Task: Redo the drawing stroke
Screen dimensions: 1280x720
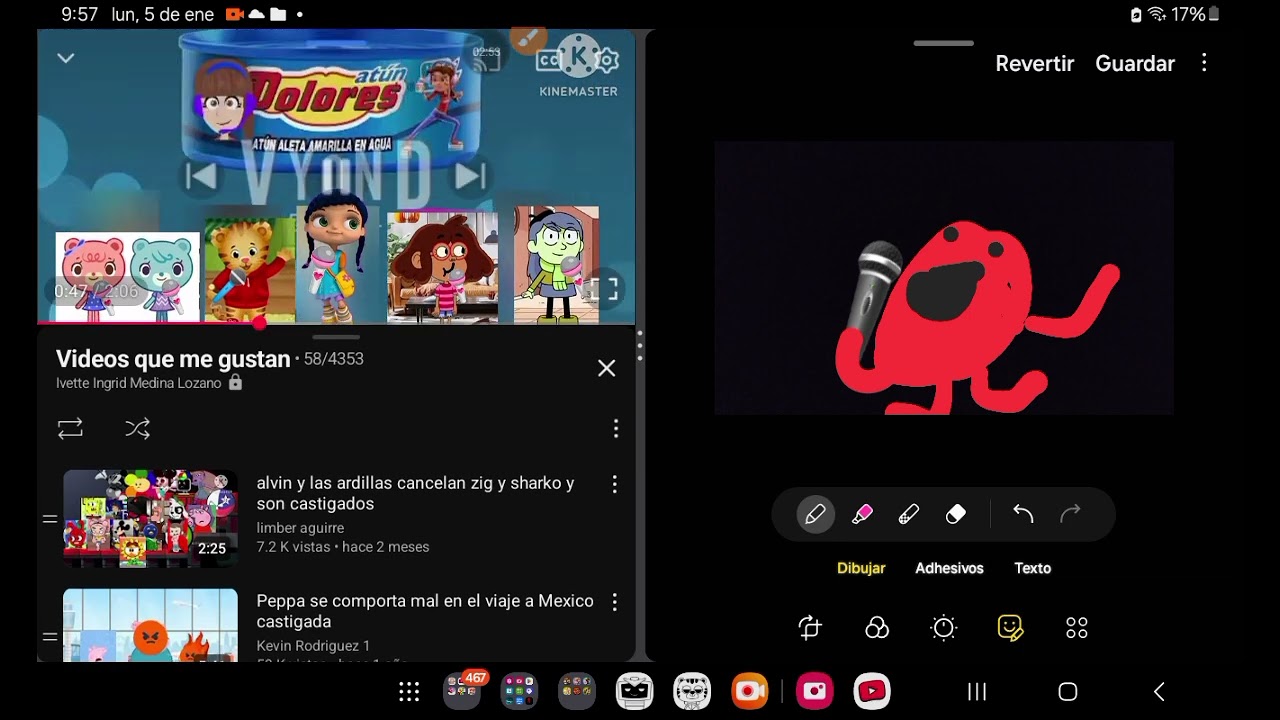Action: point(1070,514)
